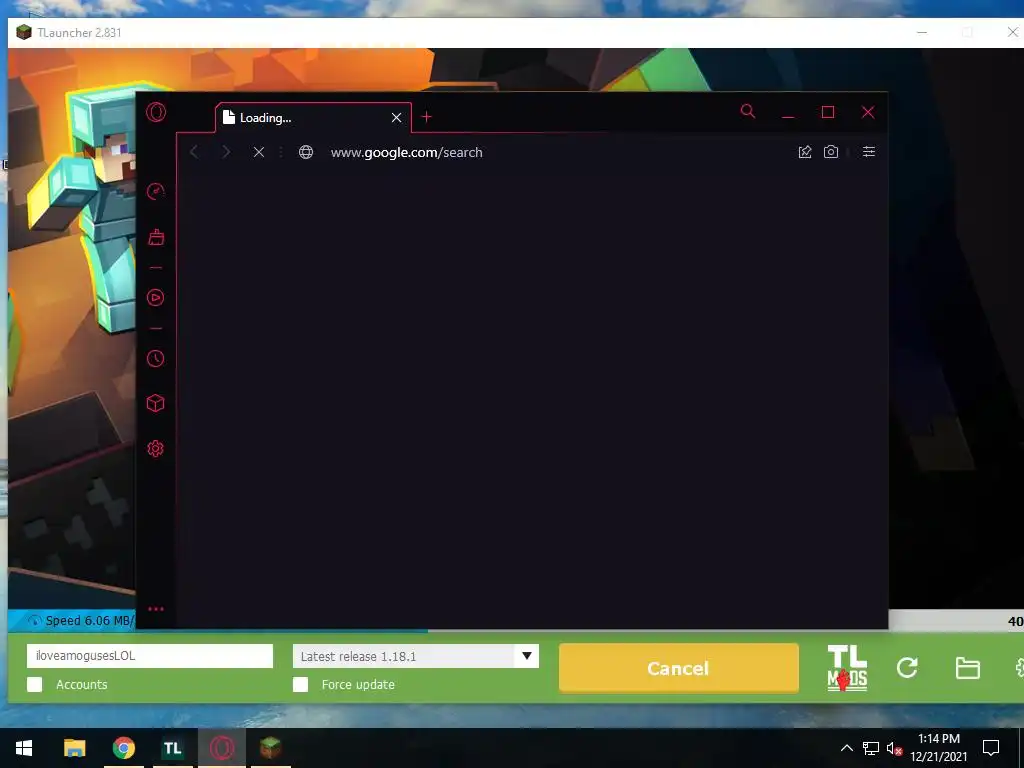Viewport: 1024px width, 768px height.
Task: Add a new tab in Opera
Action: click(426, 117)
